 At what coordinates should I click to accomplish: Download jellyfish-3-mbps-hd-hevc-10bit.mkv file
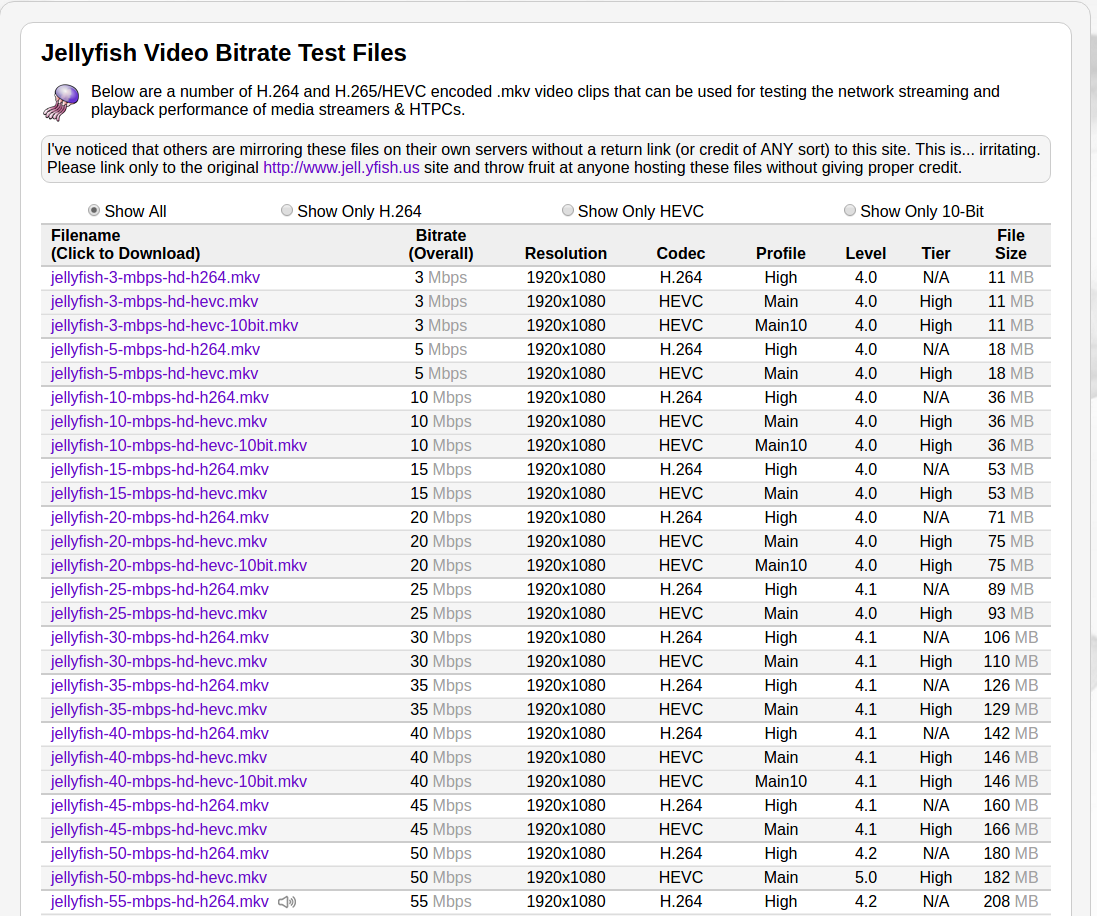pos(174,326)
